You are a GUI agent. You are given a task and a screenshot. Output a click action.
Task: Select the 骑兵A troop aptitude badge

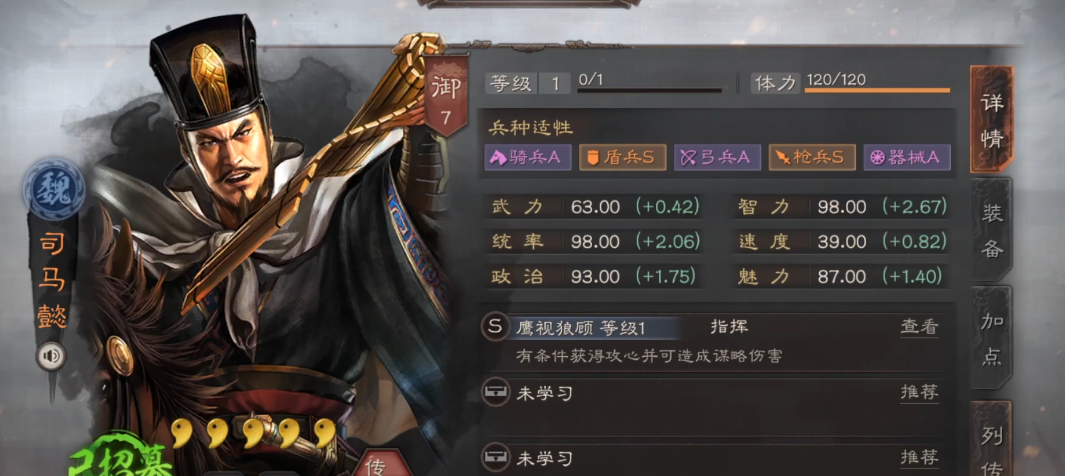click(x=528, y=158)
